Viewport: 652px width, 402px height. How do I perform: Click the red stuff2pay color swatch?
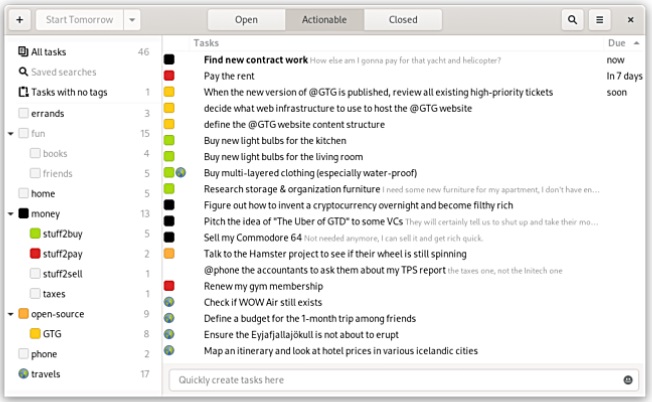pyautogui.click(x=35, y=253)
